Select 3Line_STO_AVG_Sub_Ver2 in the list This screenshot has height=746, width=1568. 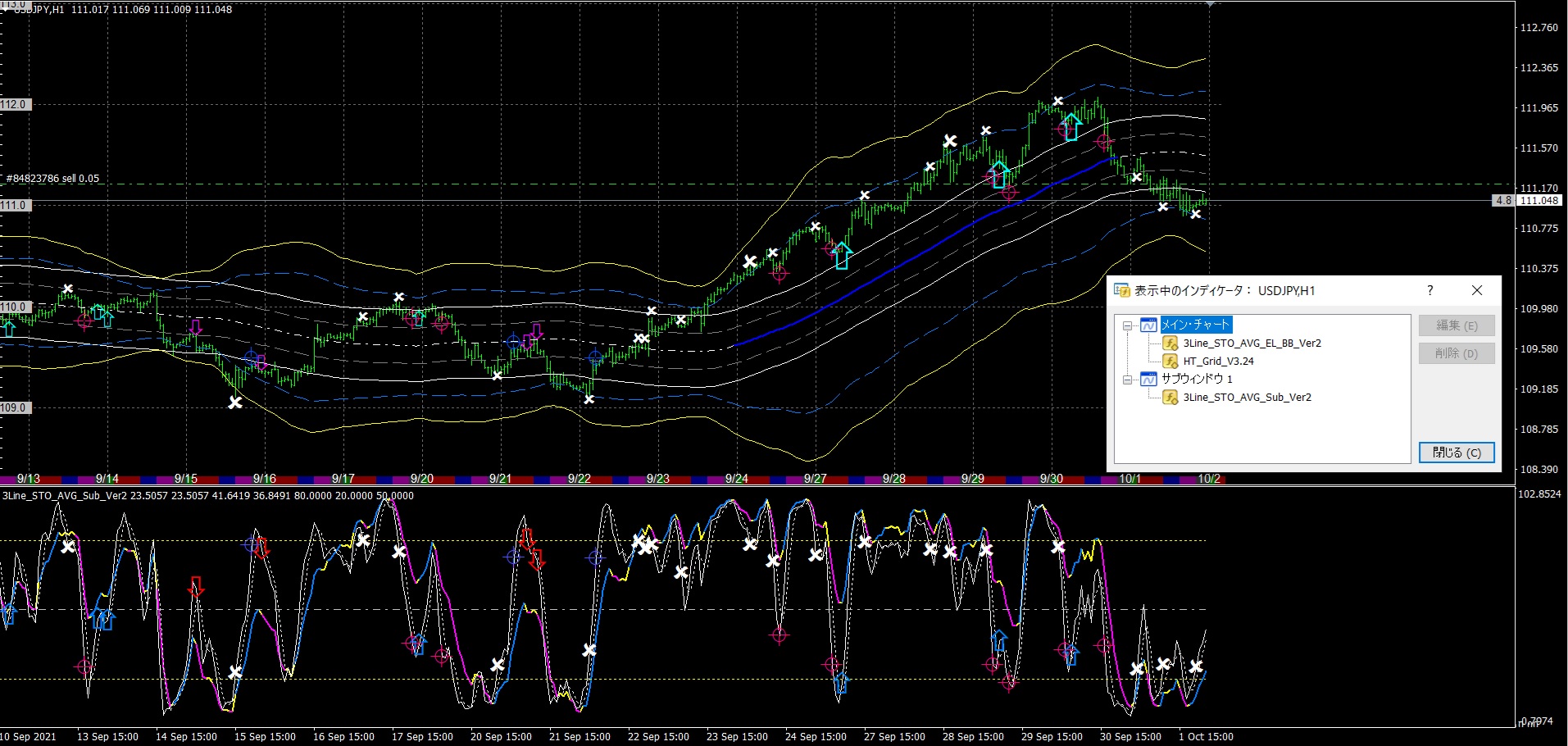point(1247,398)
